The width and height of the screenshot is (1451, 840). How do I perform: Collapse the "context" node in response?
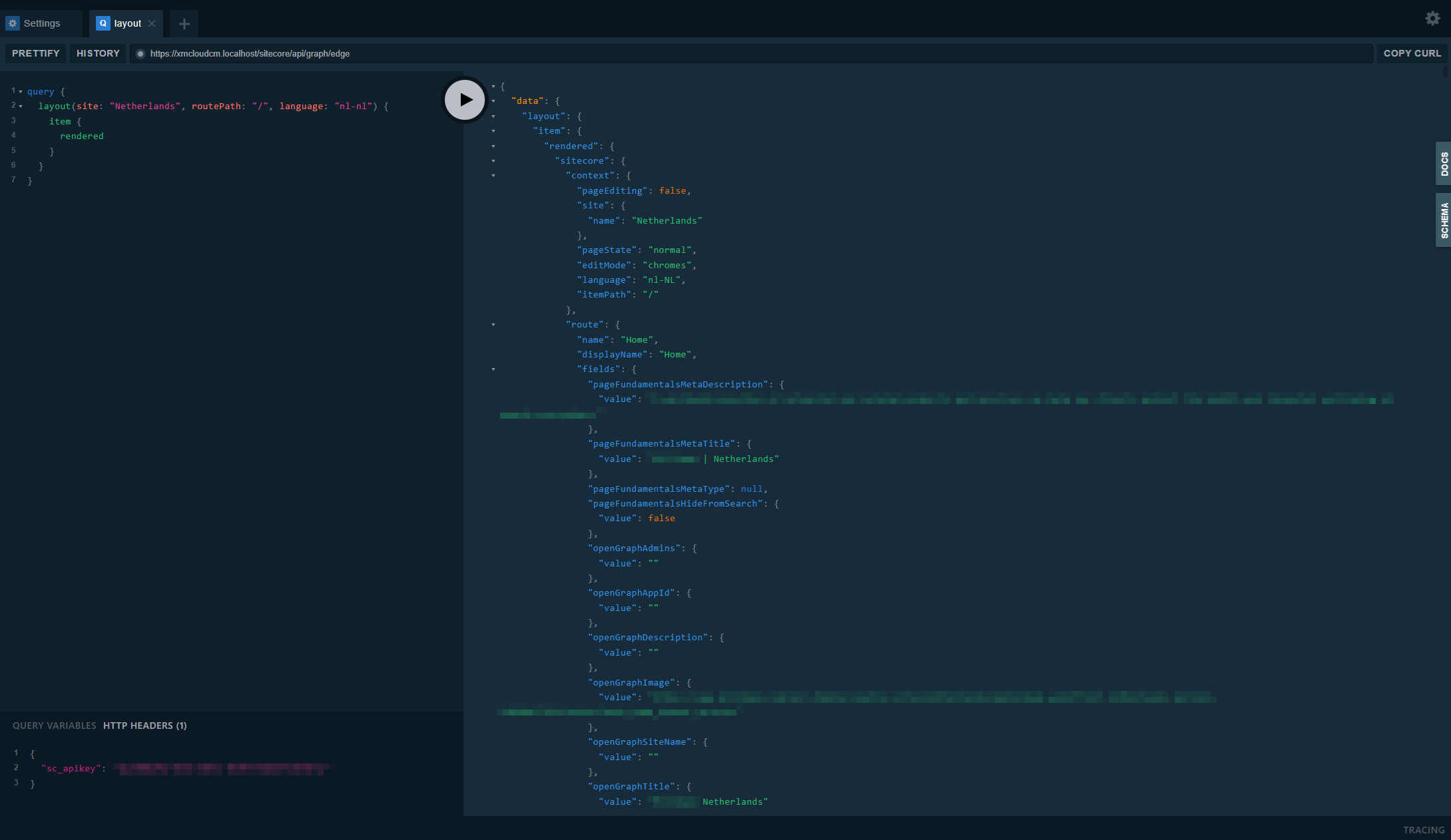(493, 176)
